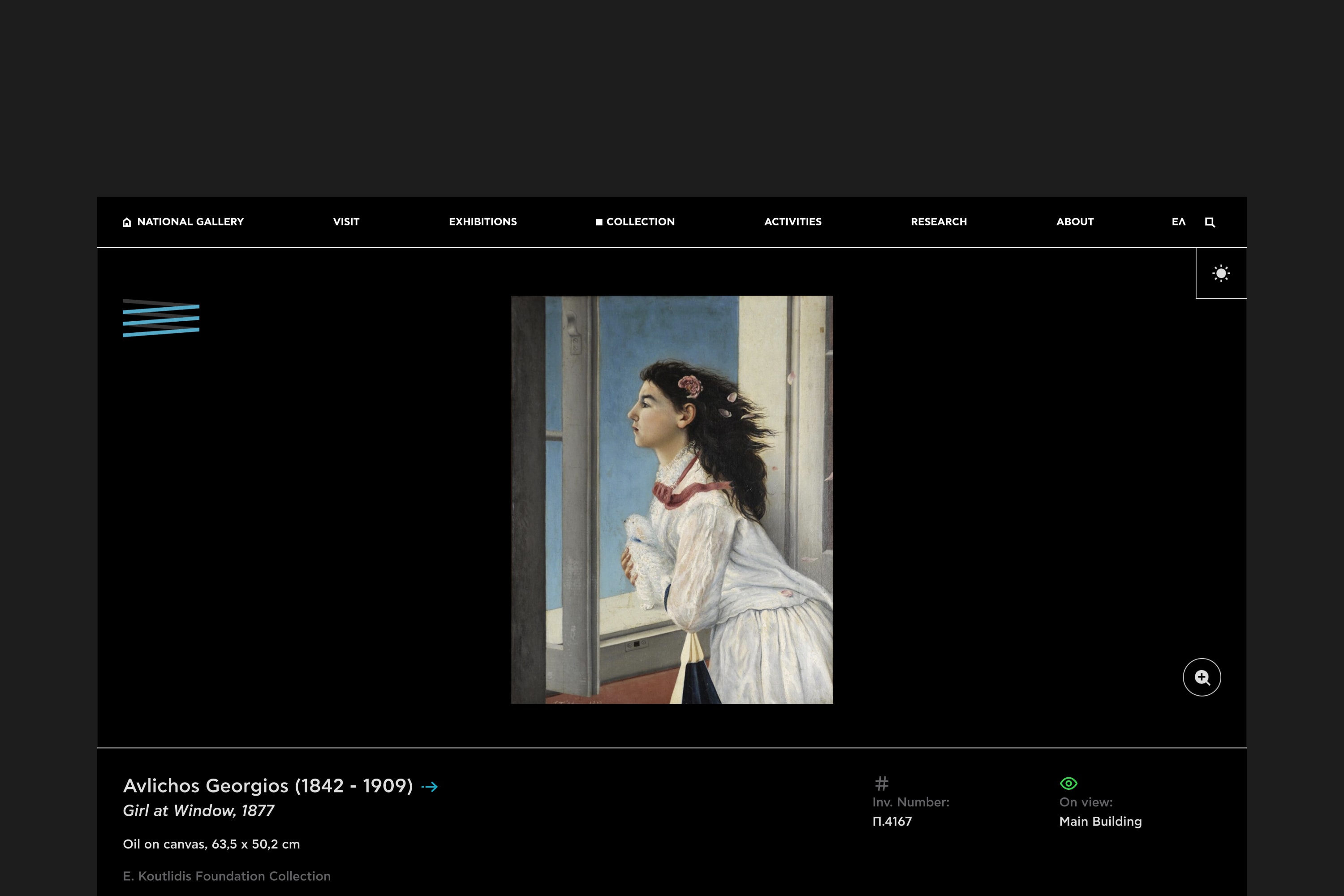The image size is (1344, 896).
Task: Open the ACTIVITIES menu
Action: pyautogui.click(x=793, y=222)
